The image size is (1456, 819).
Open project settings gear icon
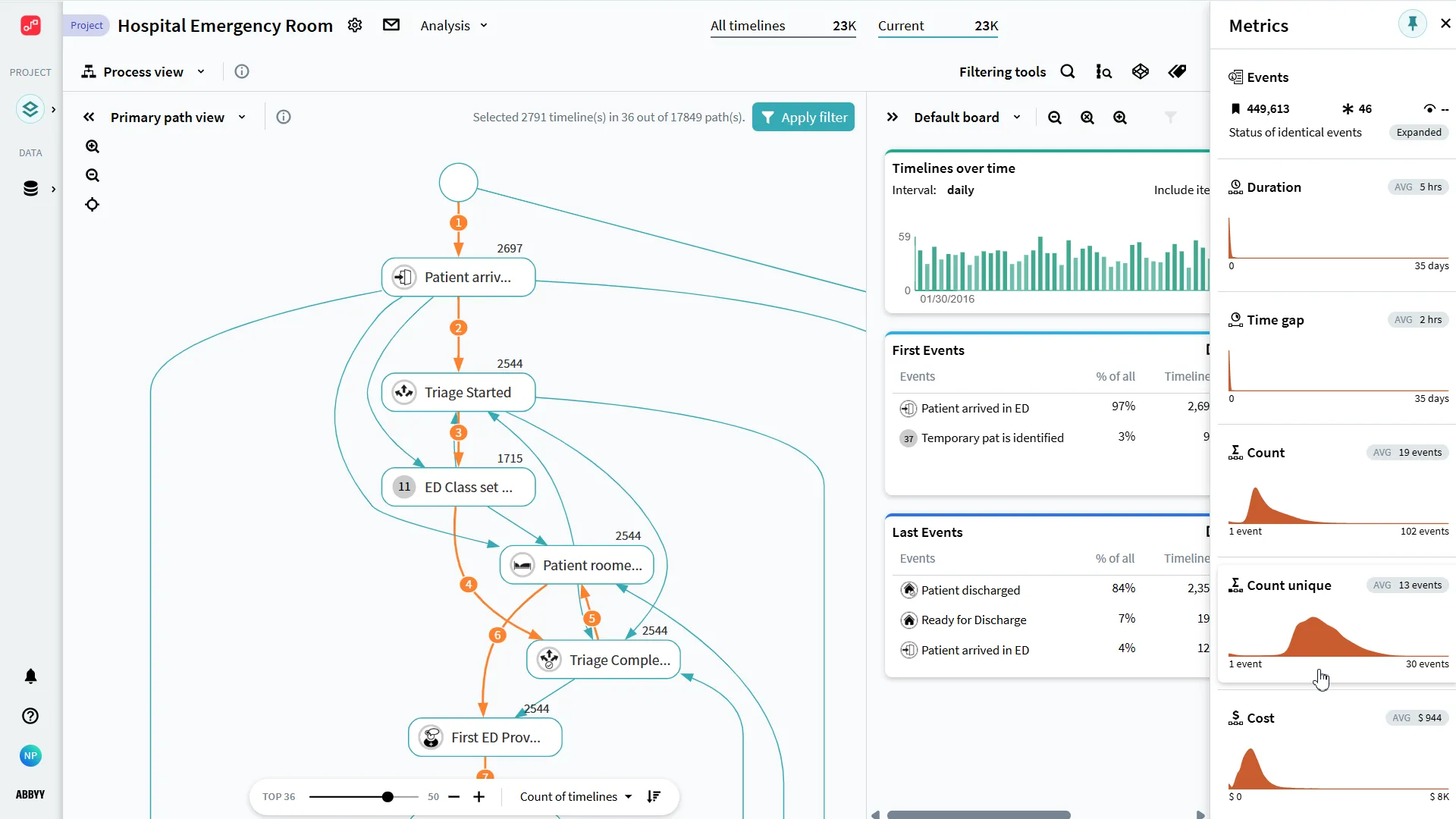pos(355,25)
